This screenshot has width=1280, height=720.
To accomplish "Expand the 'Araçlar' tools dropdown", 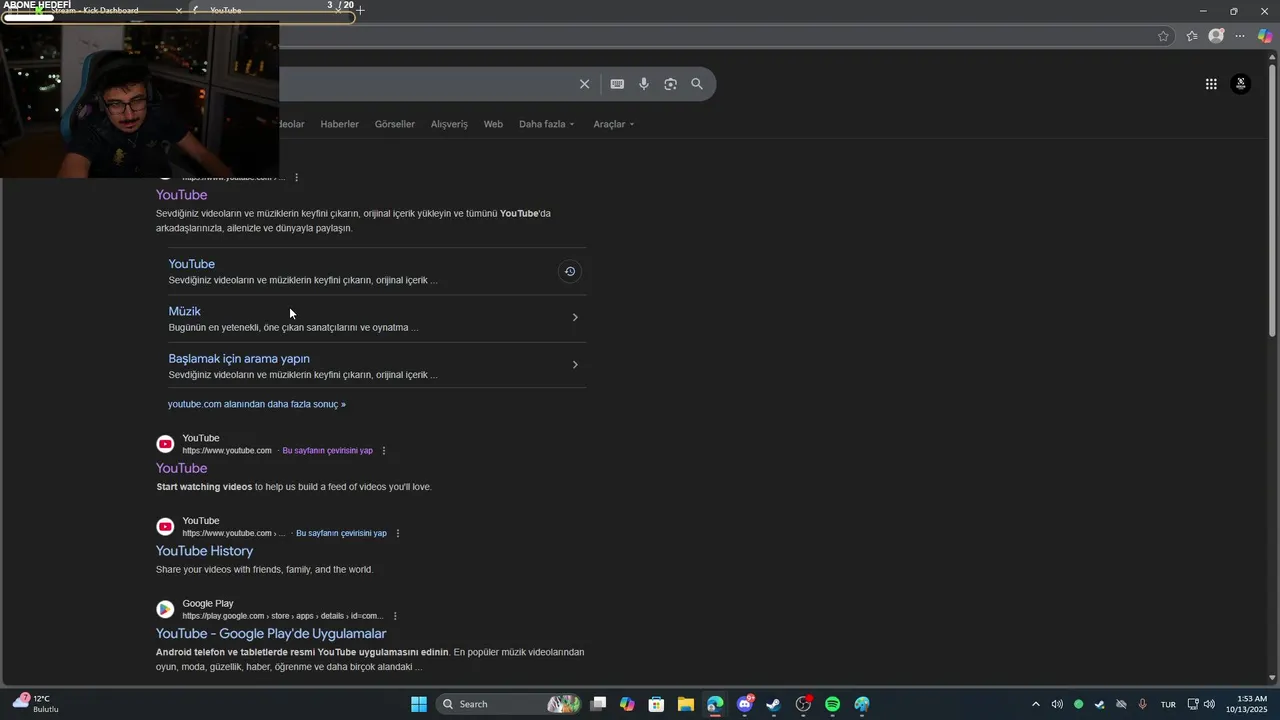I will [614, 124].
